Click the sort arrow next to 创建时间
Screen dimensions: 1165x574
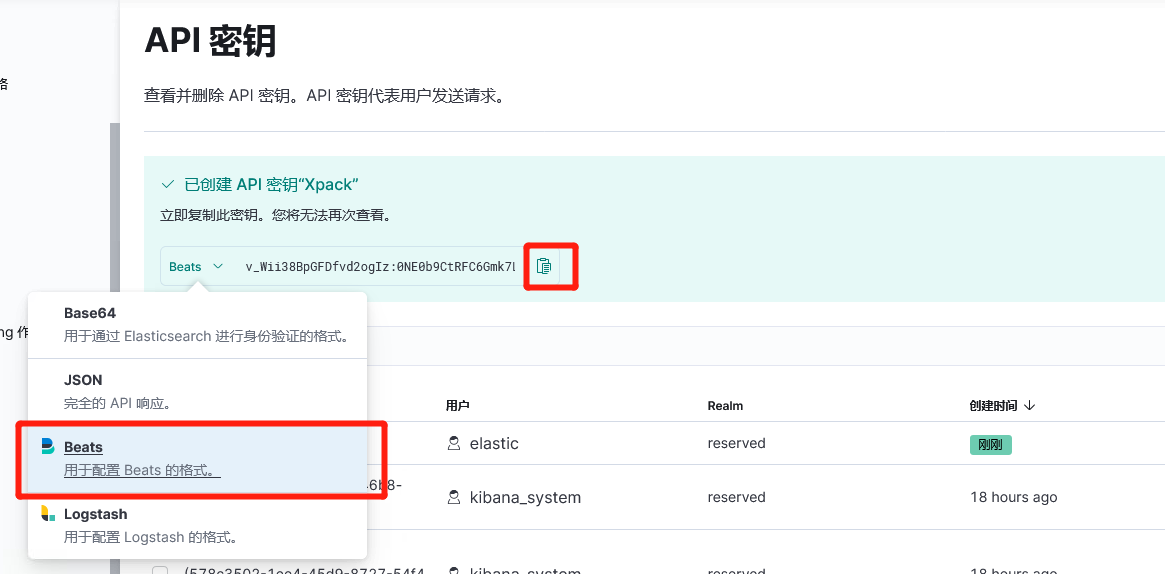(x=1029, y=405)
